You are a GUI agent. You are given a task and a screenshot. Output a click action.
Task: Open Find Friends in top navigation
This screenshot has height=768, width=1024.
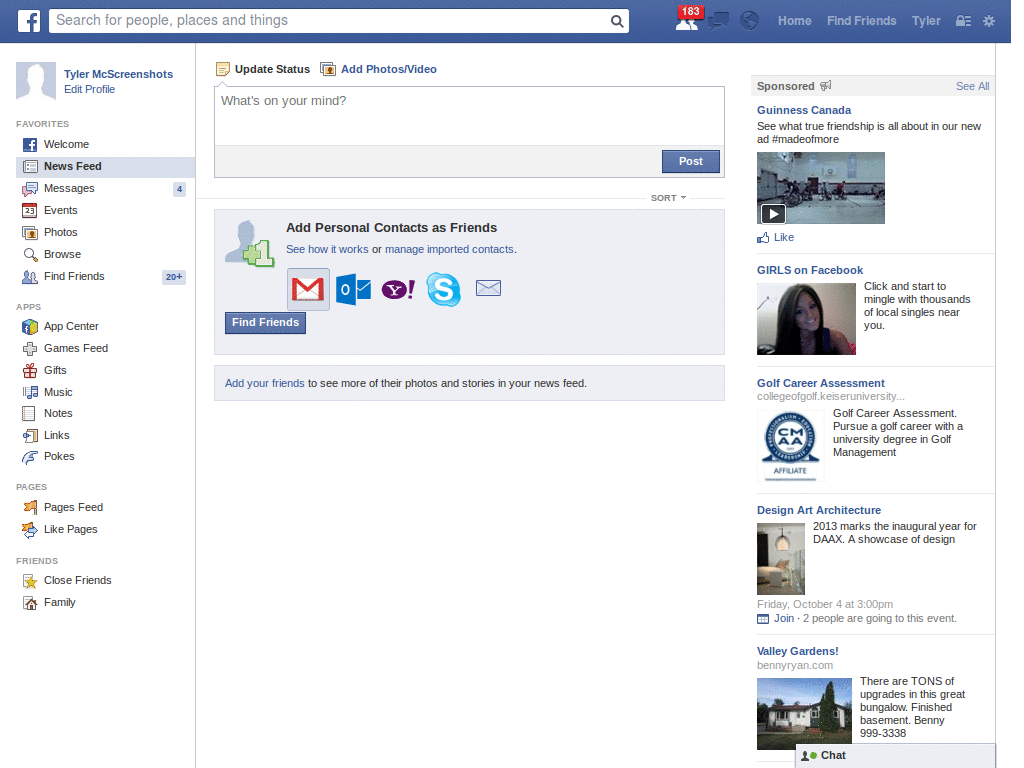click(x=861, y=21)
